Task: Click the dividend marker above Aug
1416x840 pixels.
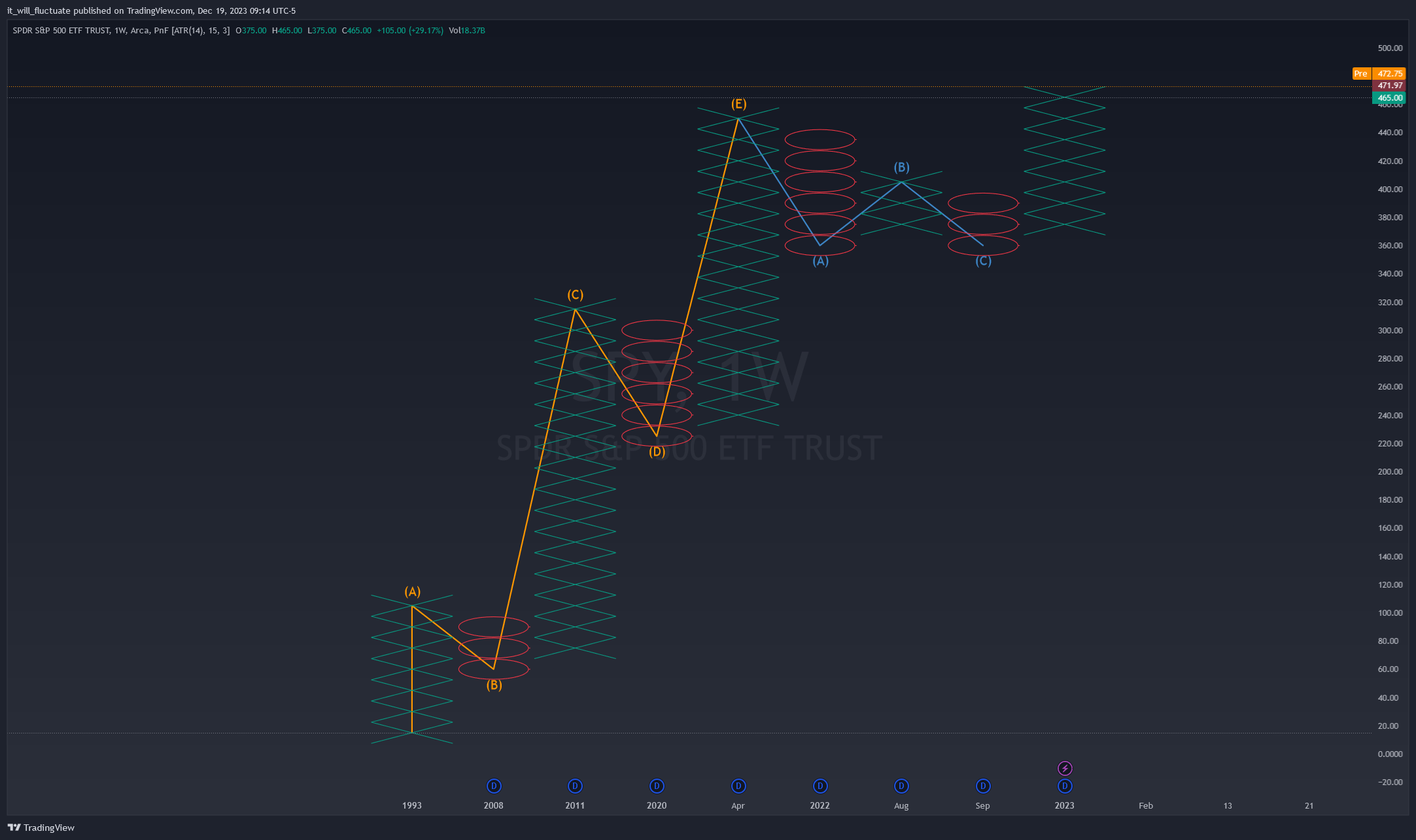Action: coord(901,786)
